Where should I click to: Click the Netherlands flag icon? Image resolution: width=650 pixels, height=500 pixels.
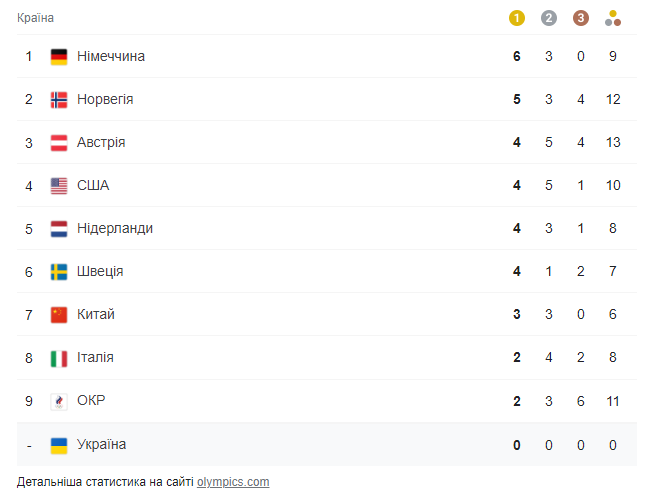point(59,229)
